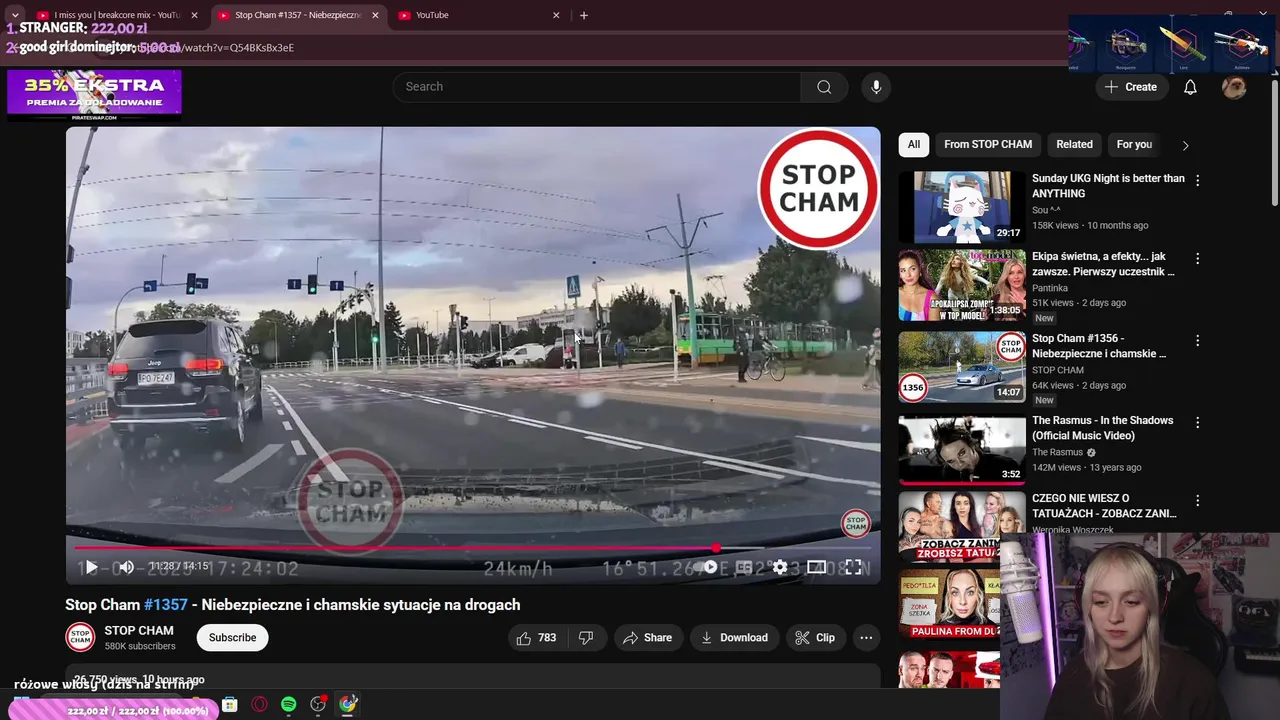Follow the #1357 hashtag link
Image resolution: width=1280 pixels, height=720 pixels.
point(166,605)
